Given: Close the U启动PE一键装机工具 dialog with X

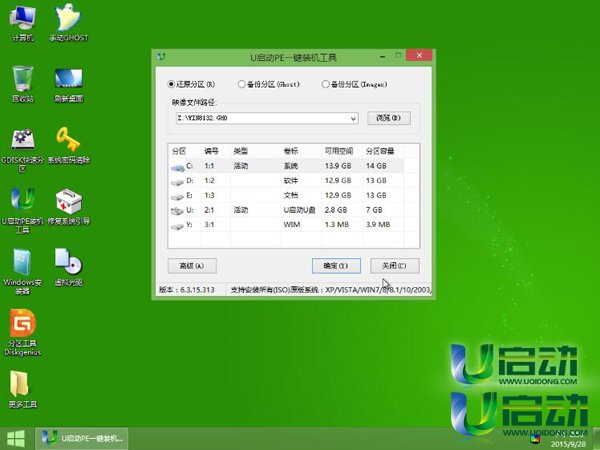Looking at the screenshot, I should [x=419, y=55].
